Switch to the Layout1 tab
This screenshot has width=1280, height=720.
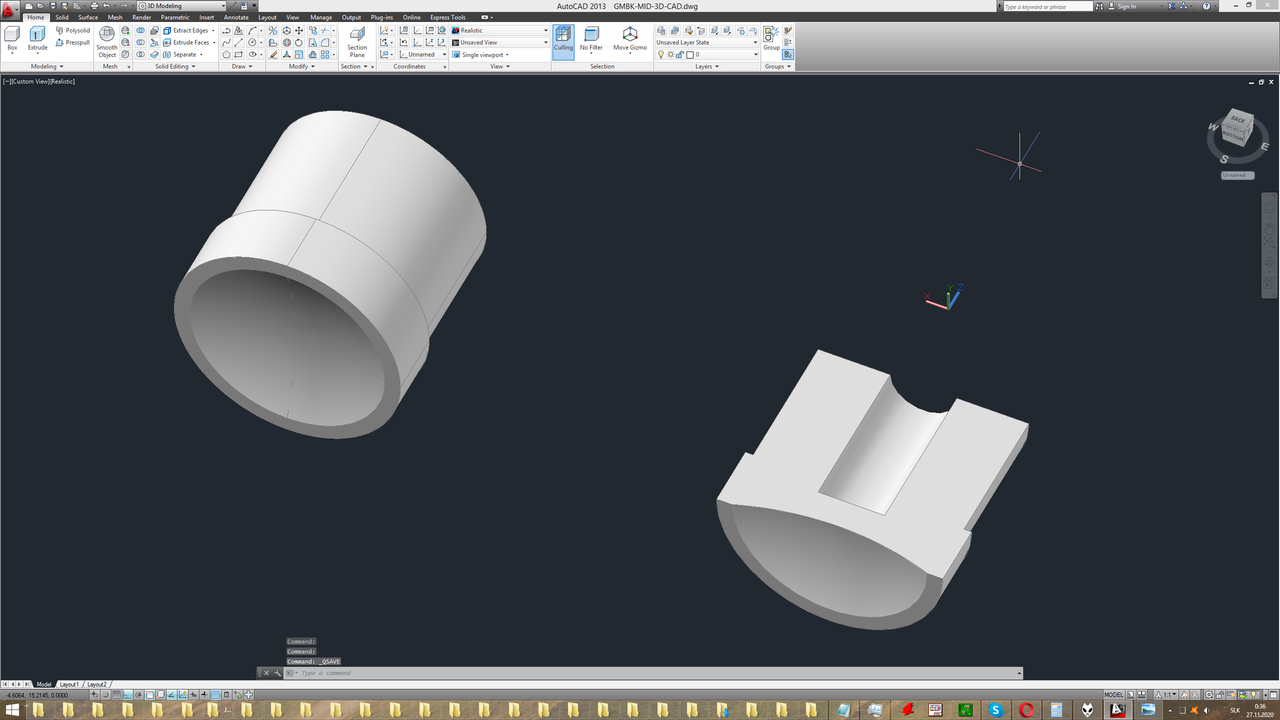[69, 684]
